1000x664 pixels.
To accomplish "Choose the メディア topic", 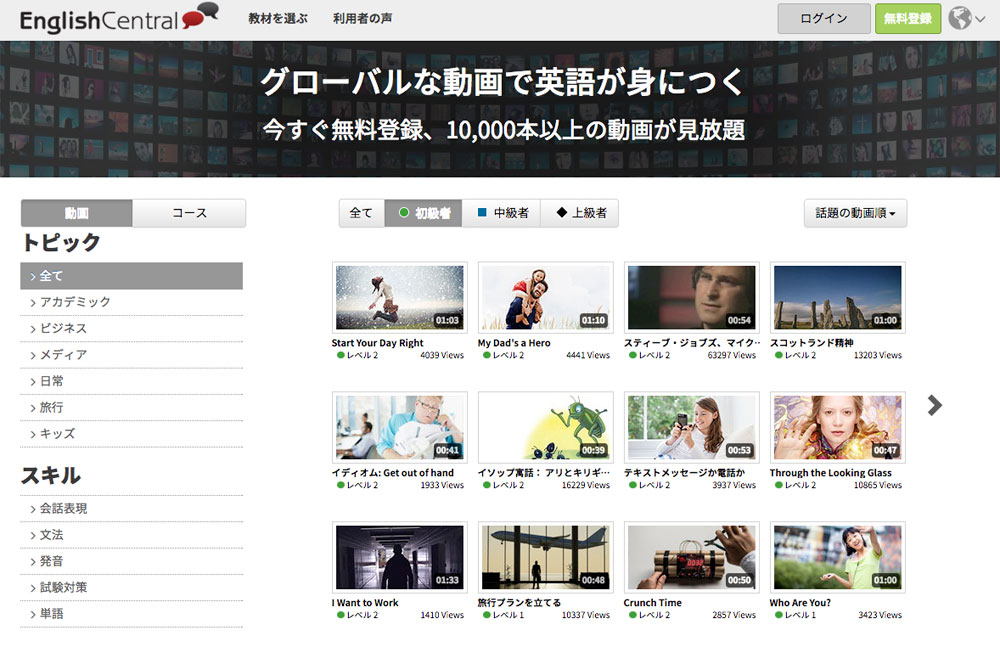I will coord(131,355).
